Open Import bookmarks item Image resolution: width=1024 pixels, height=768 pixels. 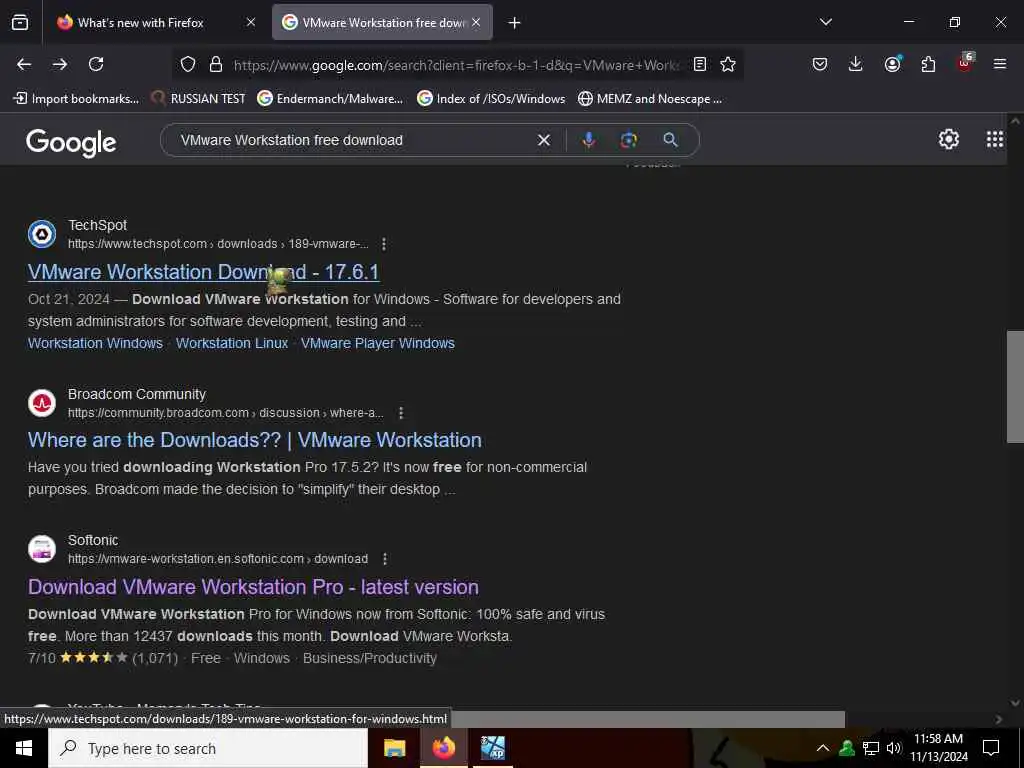(76, 99)
